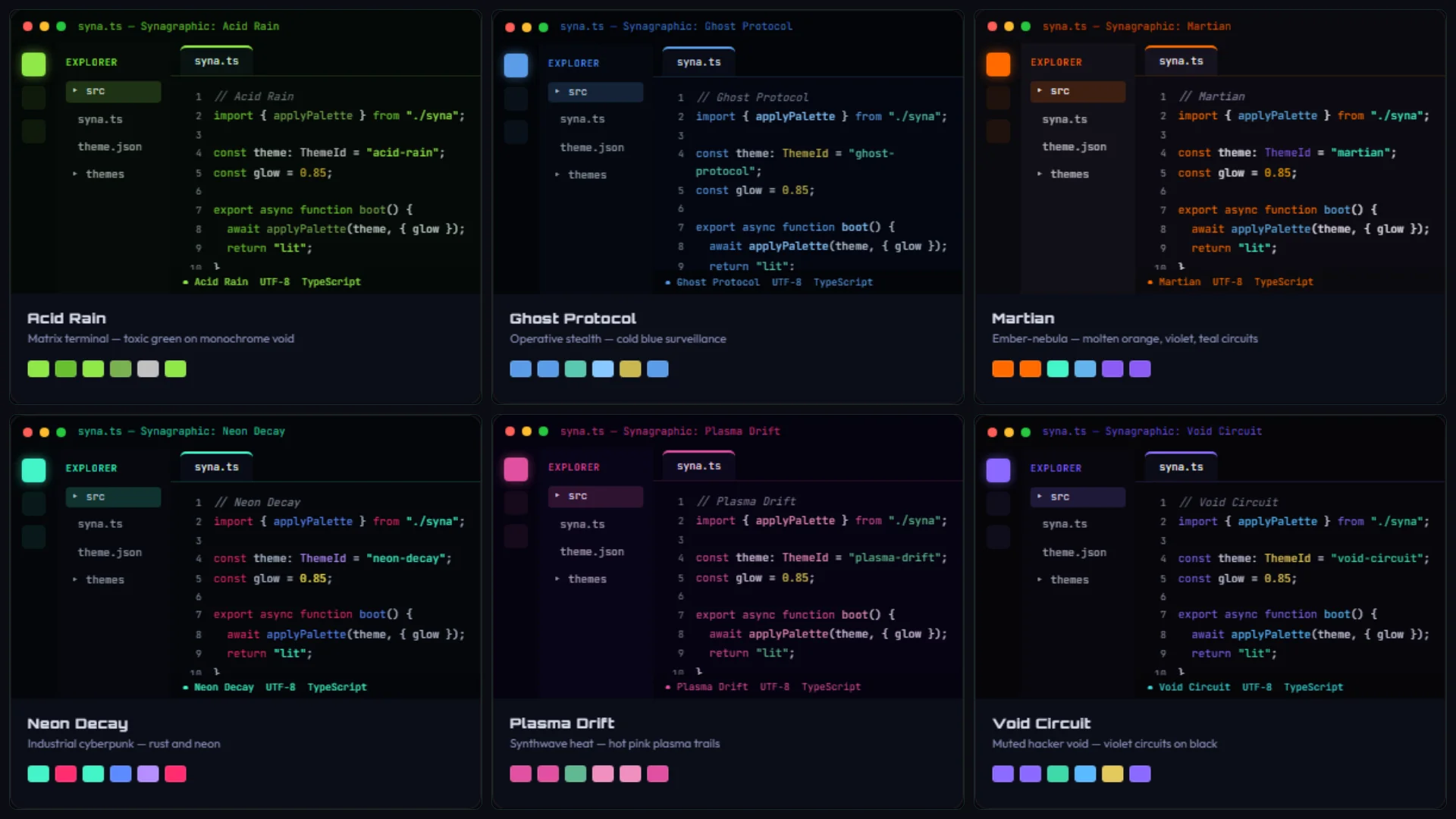Click the Neon Decay code preview thumbnail
This screenshot has width=1456, height=819.
[x=246, y=557]
